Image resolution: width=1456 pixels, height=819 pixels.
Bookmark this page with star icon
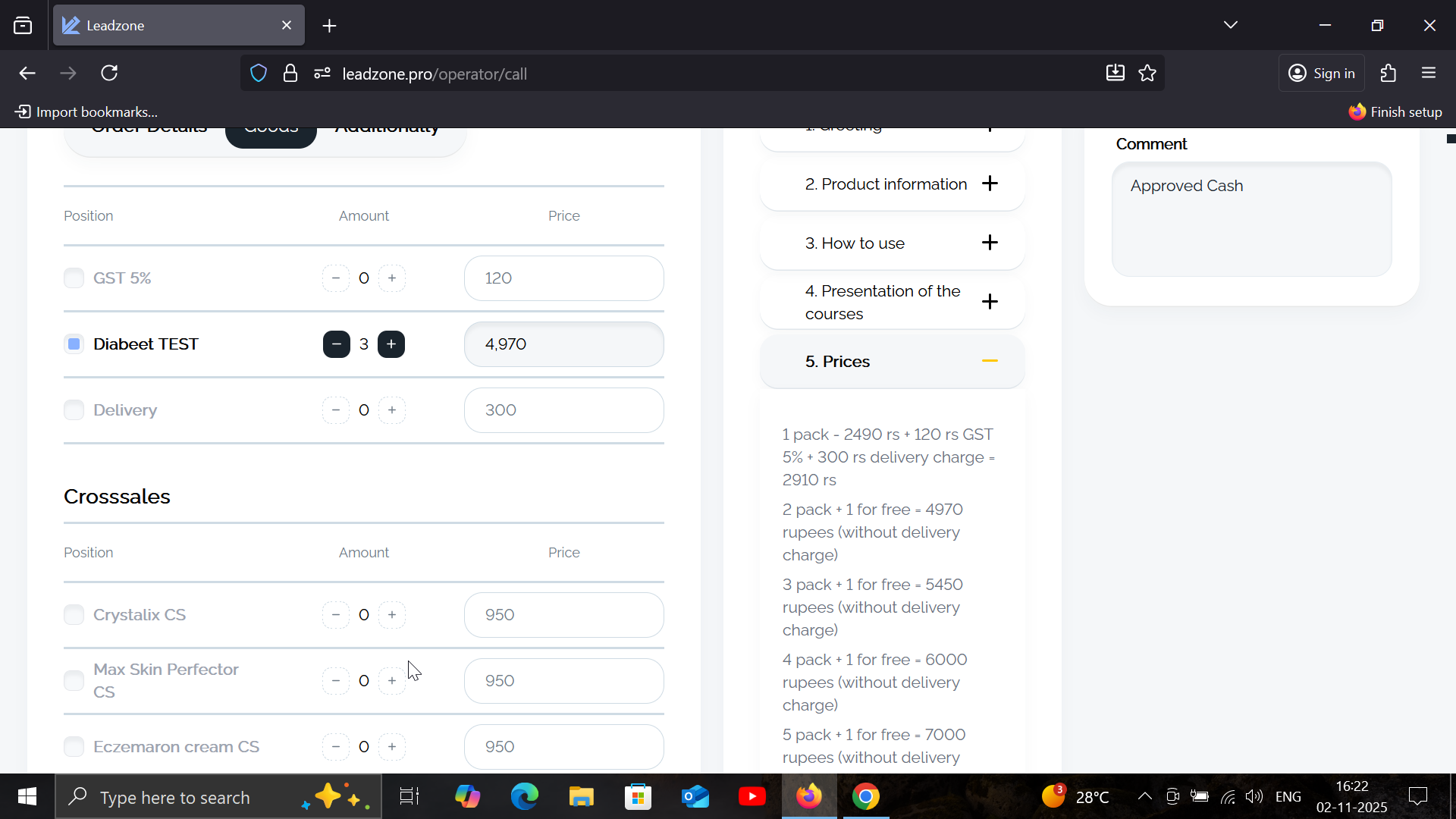(1147, 74)
